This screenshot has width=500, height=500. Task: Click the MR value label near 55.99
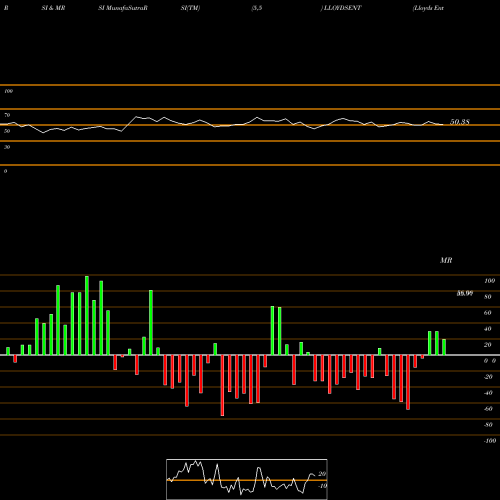point(465,293)
